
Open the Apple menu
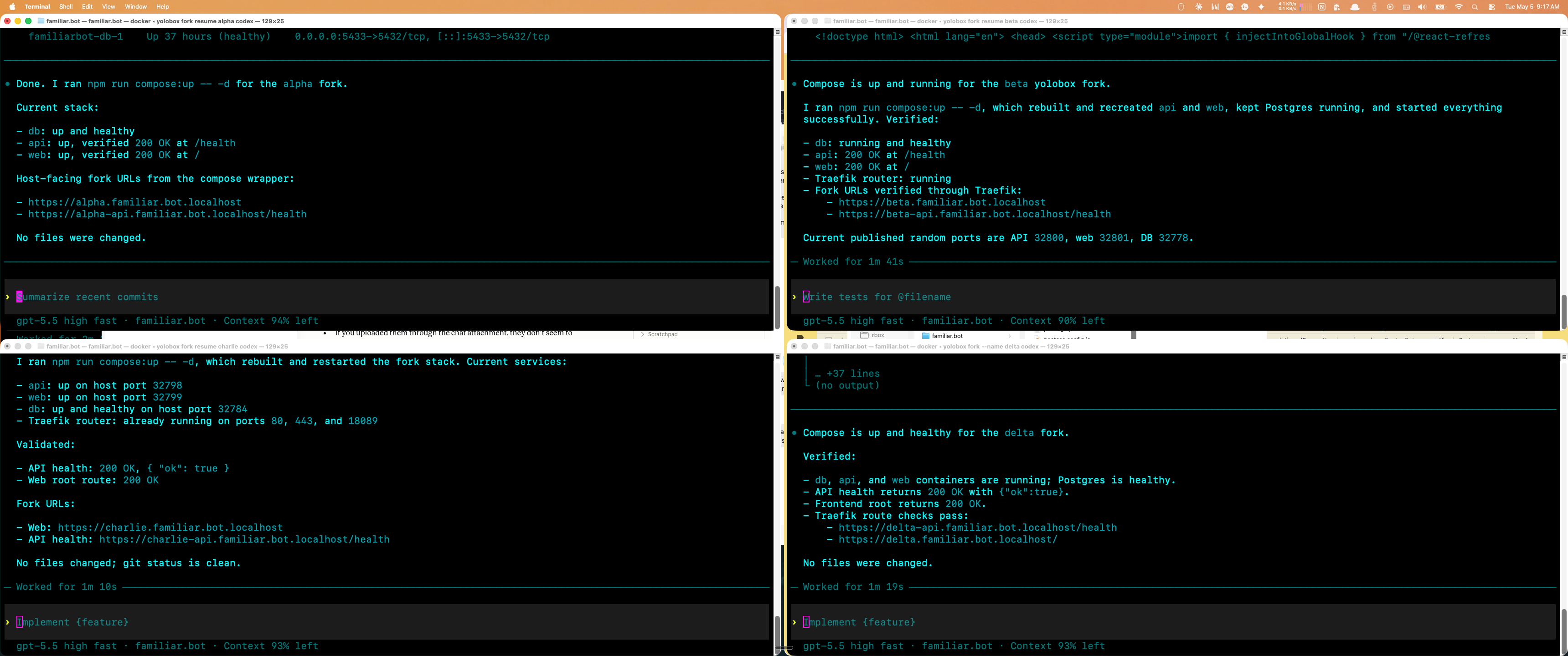click(11, 7)
